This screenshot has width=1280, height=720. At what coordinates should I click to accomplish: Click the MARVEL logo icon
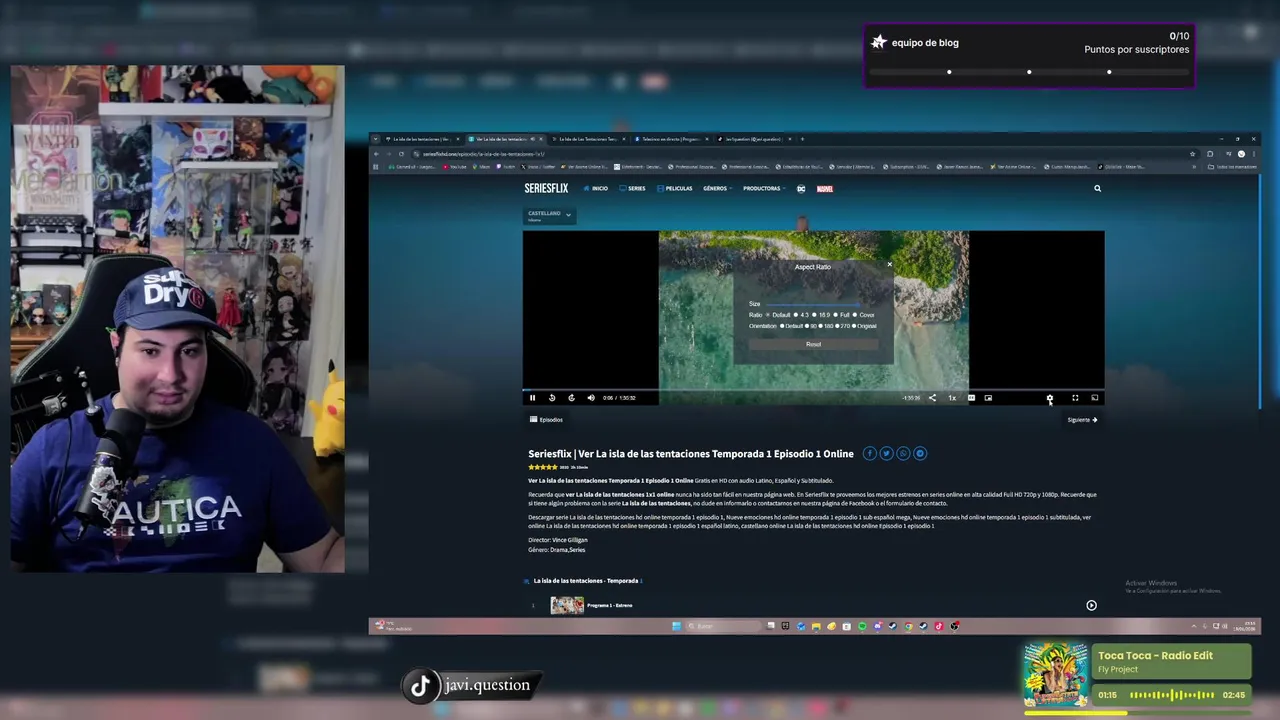[x=825, y=188]
